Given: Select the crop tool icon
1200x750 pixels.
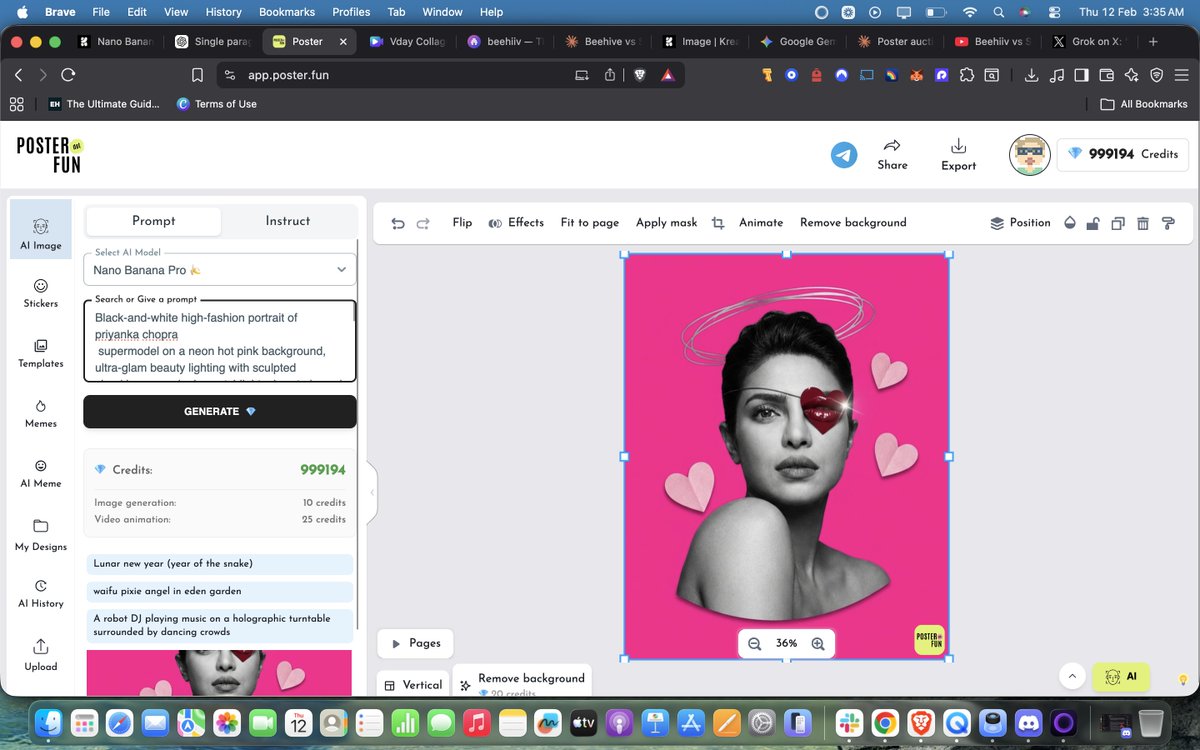Looking at the screenshot, I should (718, 223).
